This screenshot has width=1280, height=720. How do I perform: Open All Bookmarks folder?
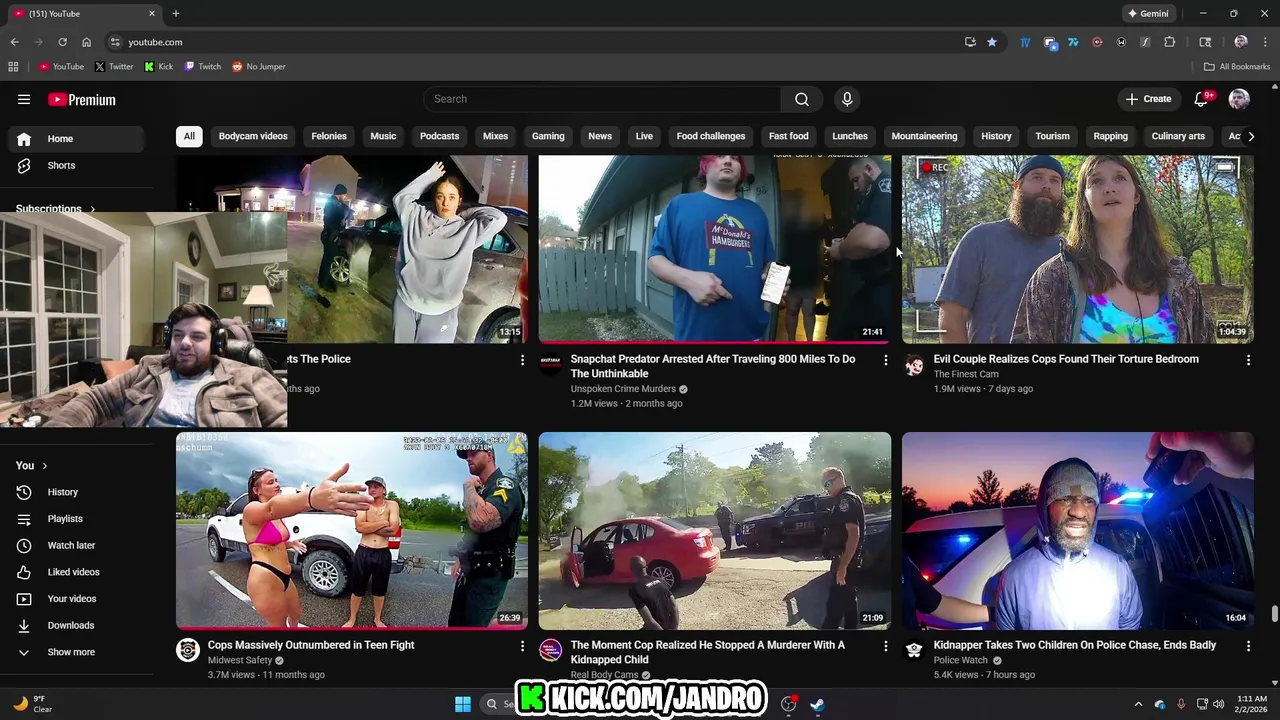1237,66
